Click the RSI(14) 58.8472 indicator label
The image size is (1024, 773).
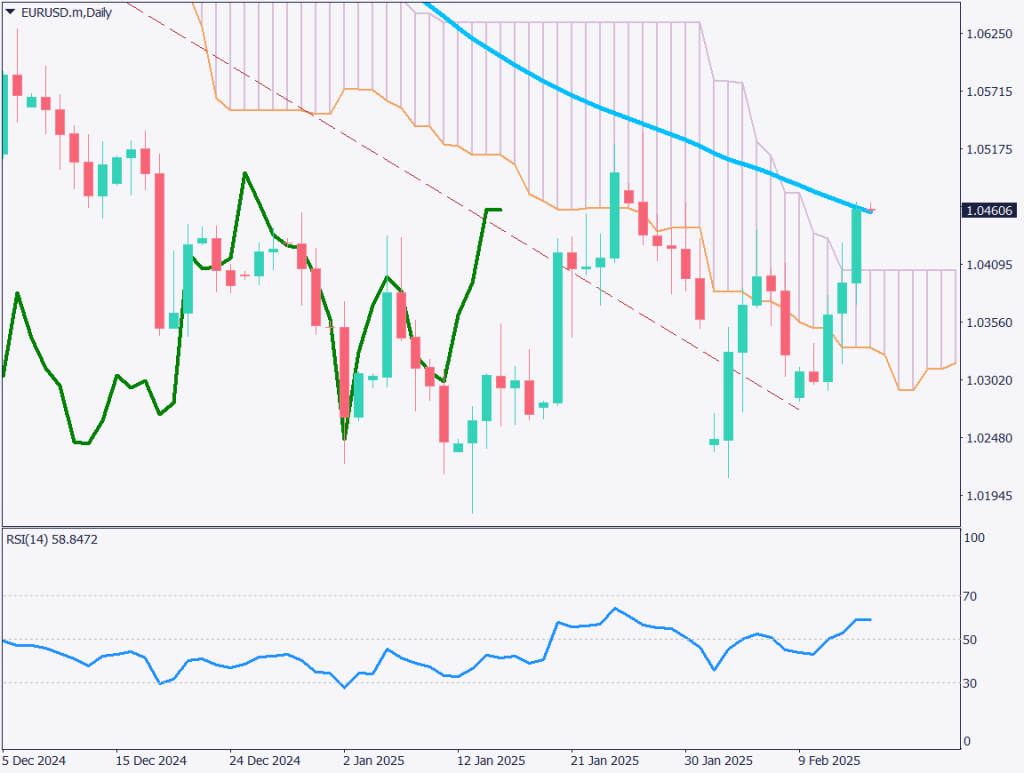51,539
